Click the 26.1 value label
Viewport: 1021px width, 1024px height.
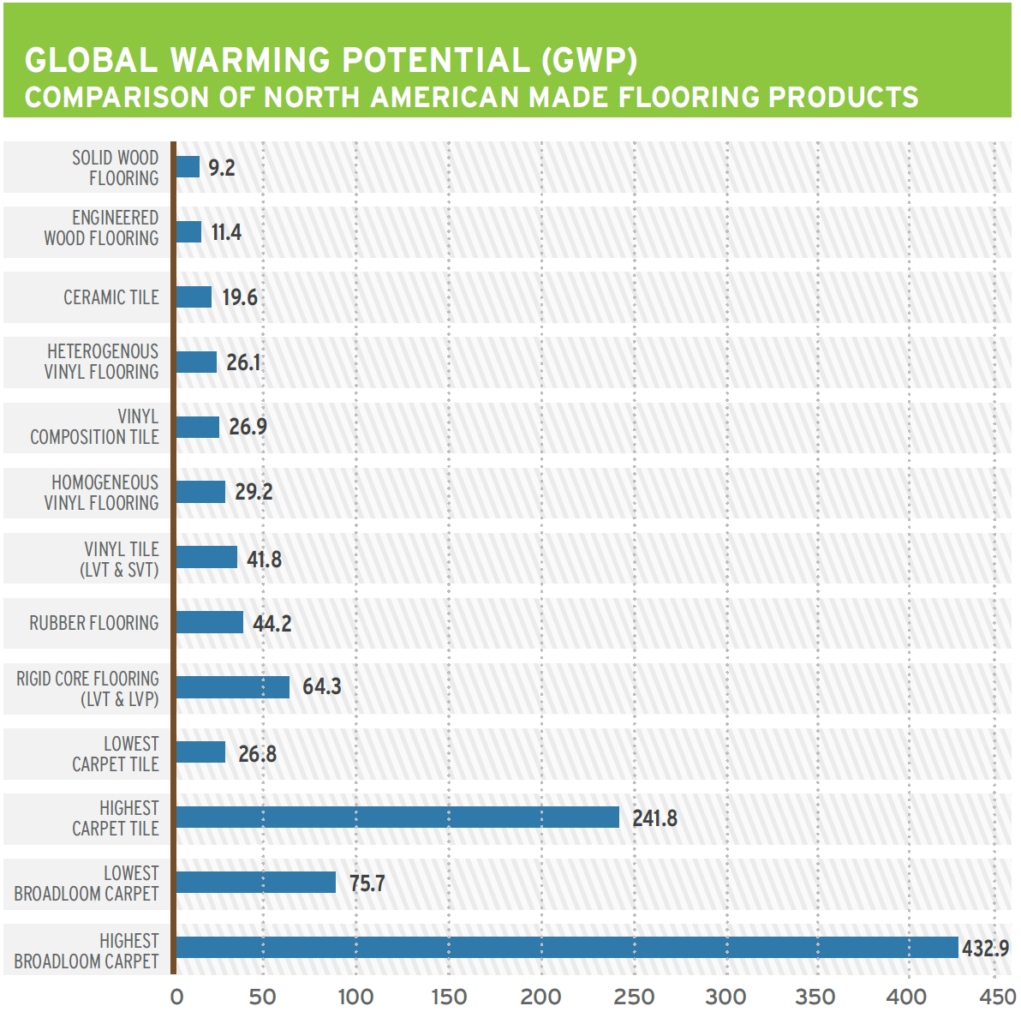click(x=244, y=362)
